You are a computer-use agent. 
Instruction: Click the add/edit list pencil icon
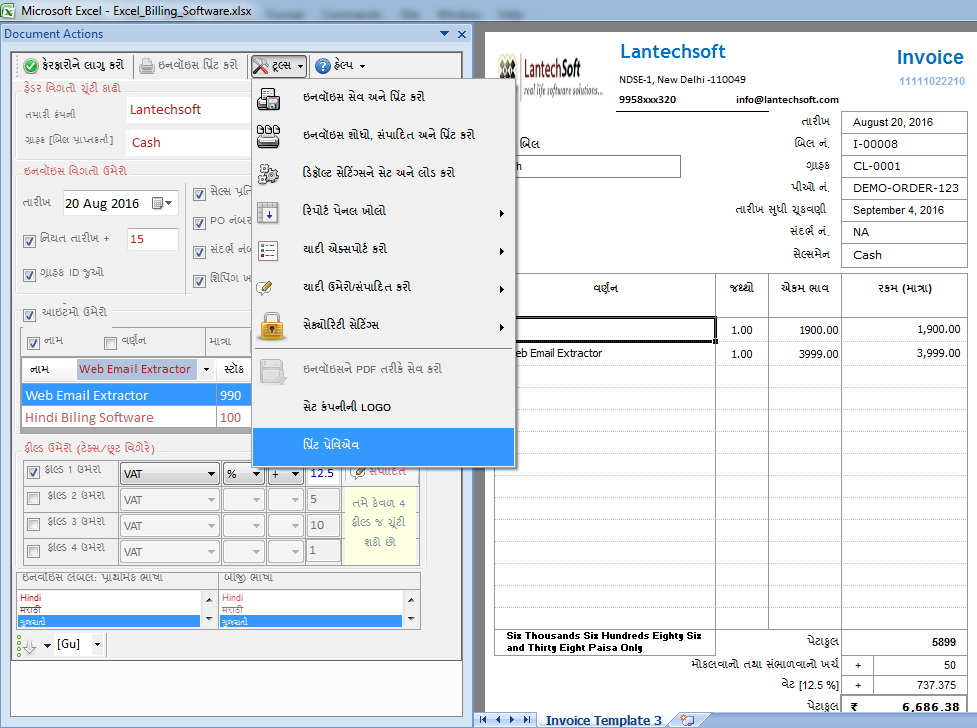tap(265, 287)
